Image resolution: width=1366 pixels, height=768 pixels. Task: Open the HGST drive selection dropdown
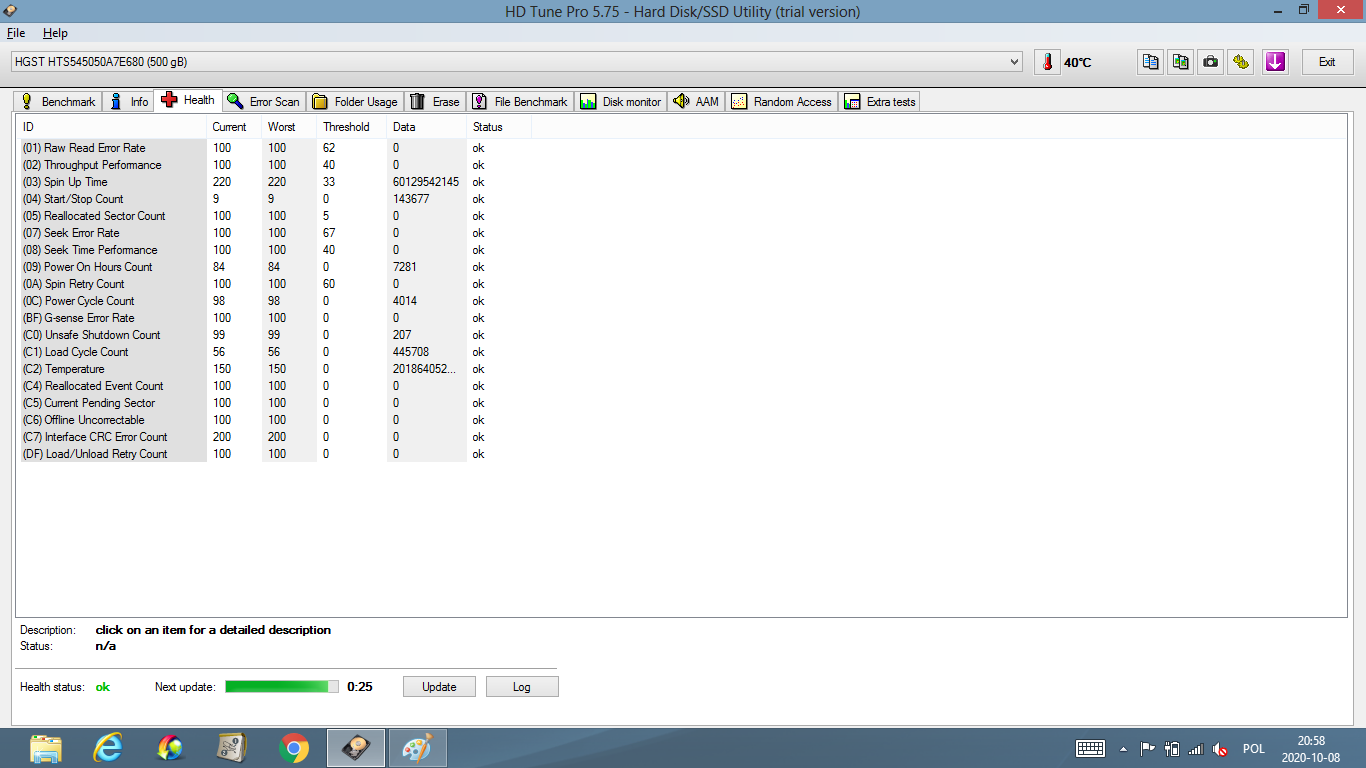click(x=517, y=62)
